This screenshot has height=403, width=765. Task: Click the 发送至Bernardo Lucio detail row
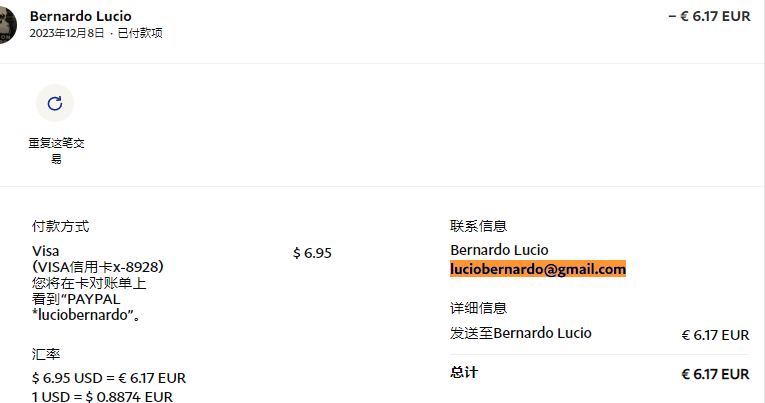tap(599, 334)
